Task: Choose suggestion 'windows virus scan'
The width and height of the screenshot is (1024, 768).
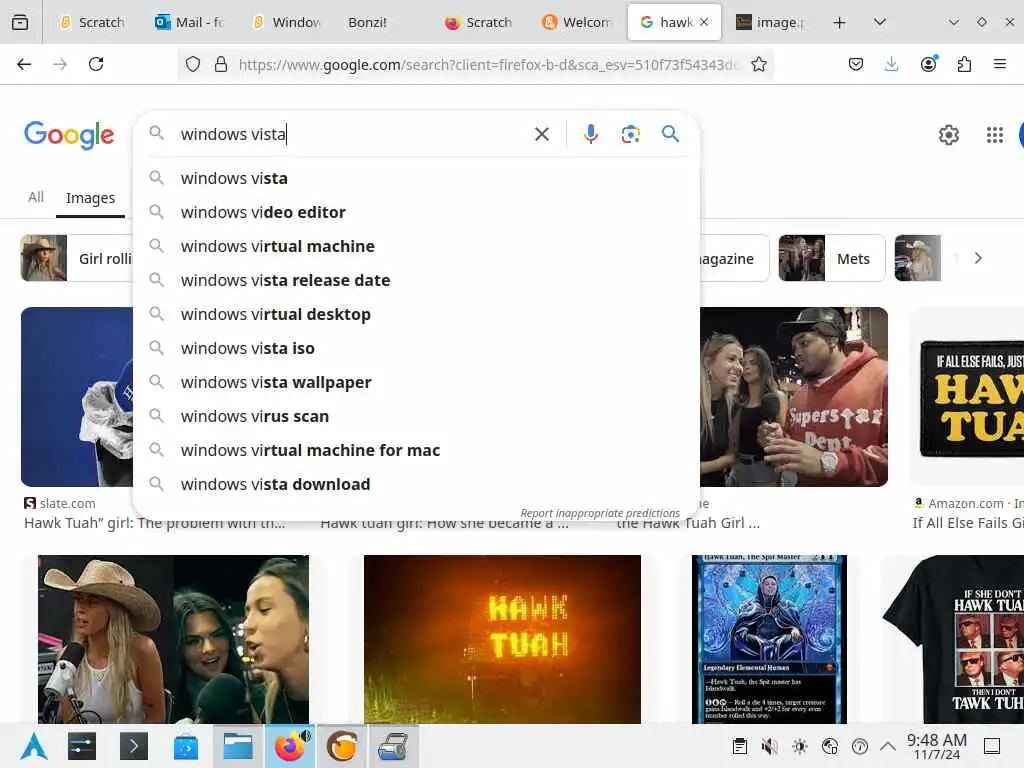Action: pos(418,416)
